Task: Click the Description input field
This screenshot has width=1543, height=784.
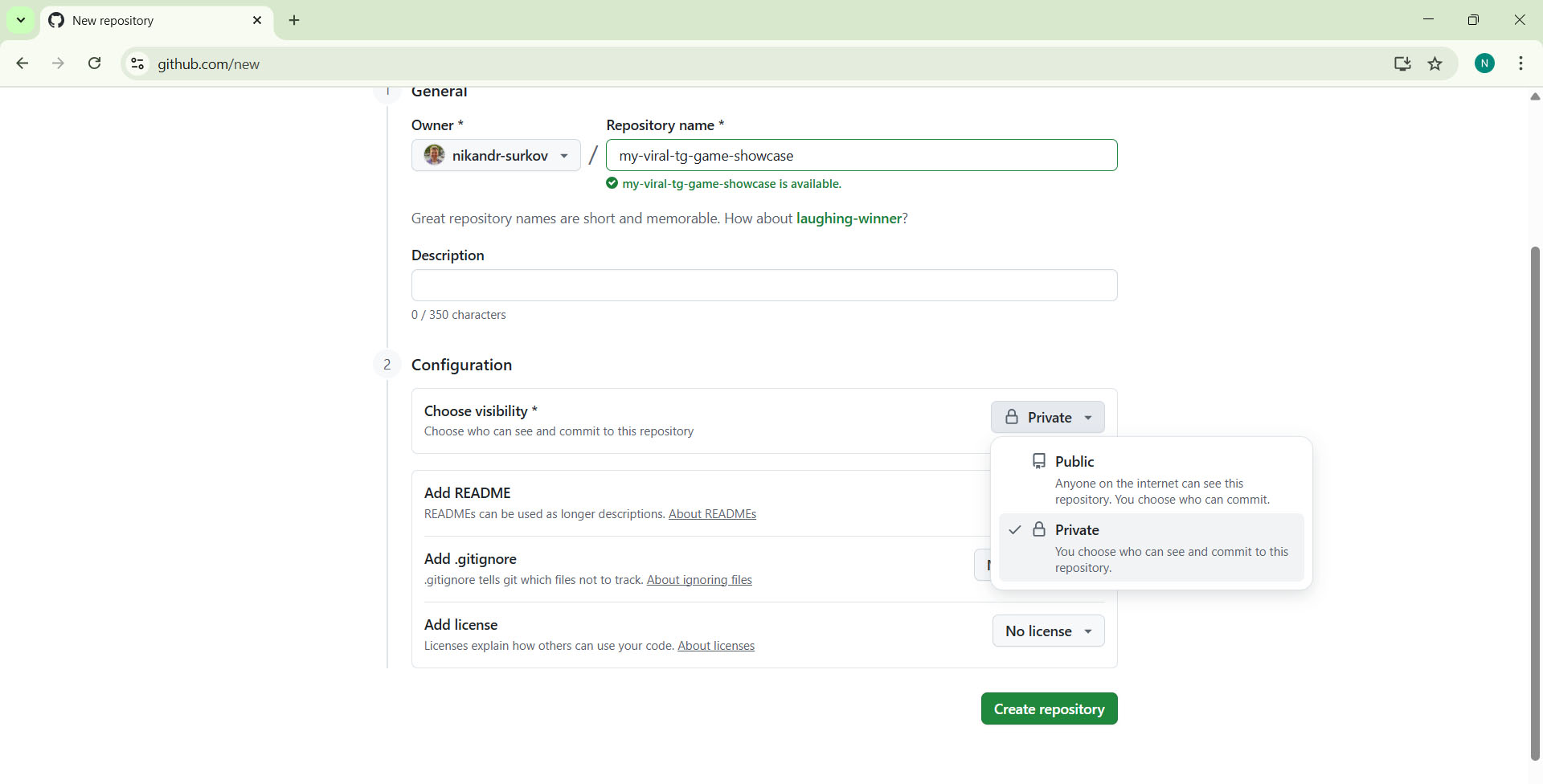Action: pyautogui.click(x=764, y=285)
